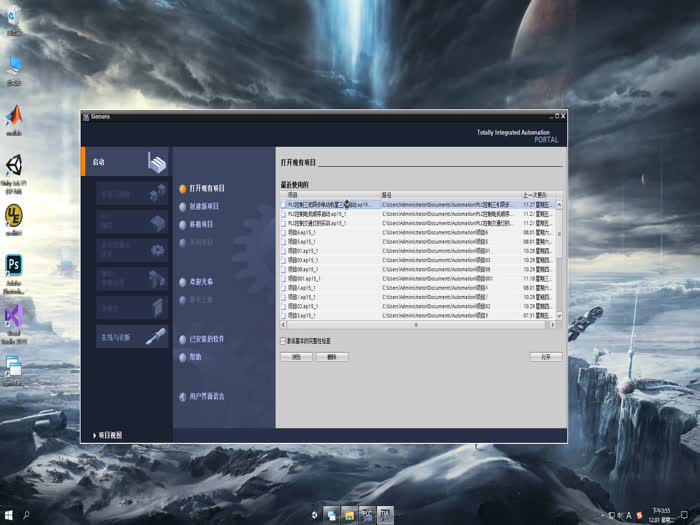Open the Online & Diagnostics (在线与诊断) portal
Viewport: 700px width, 525px height.
pos(155,337)
